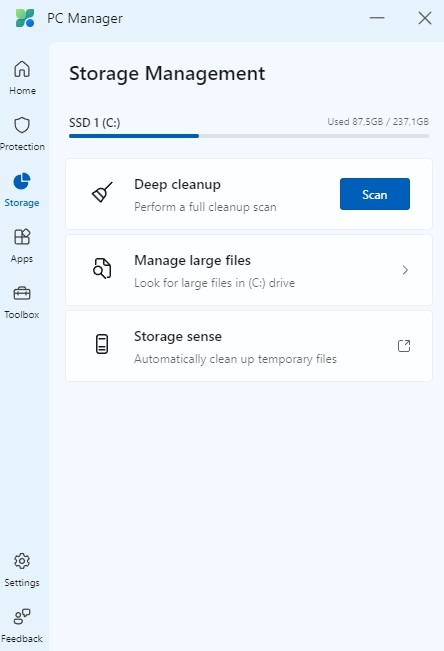The image size is (444, 651).
Task: Open the Manage large files card
Action: [x=249, y=270]
